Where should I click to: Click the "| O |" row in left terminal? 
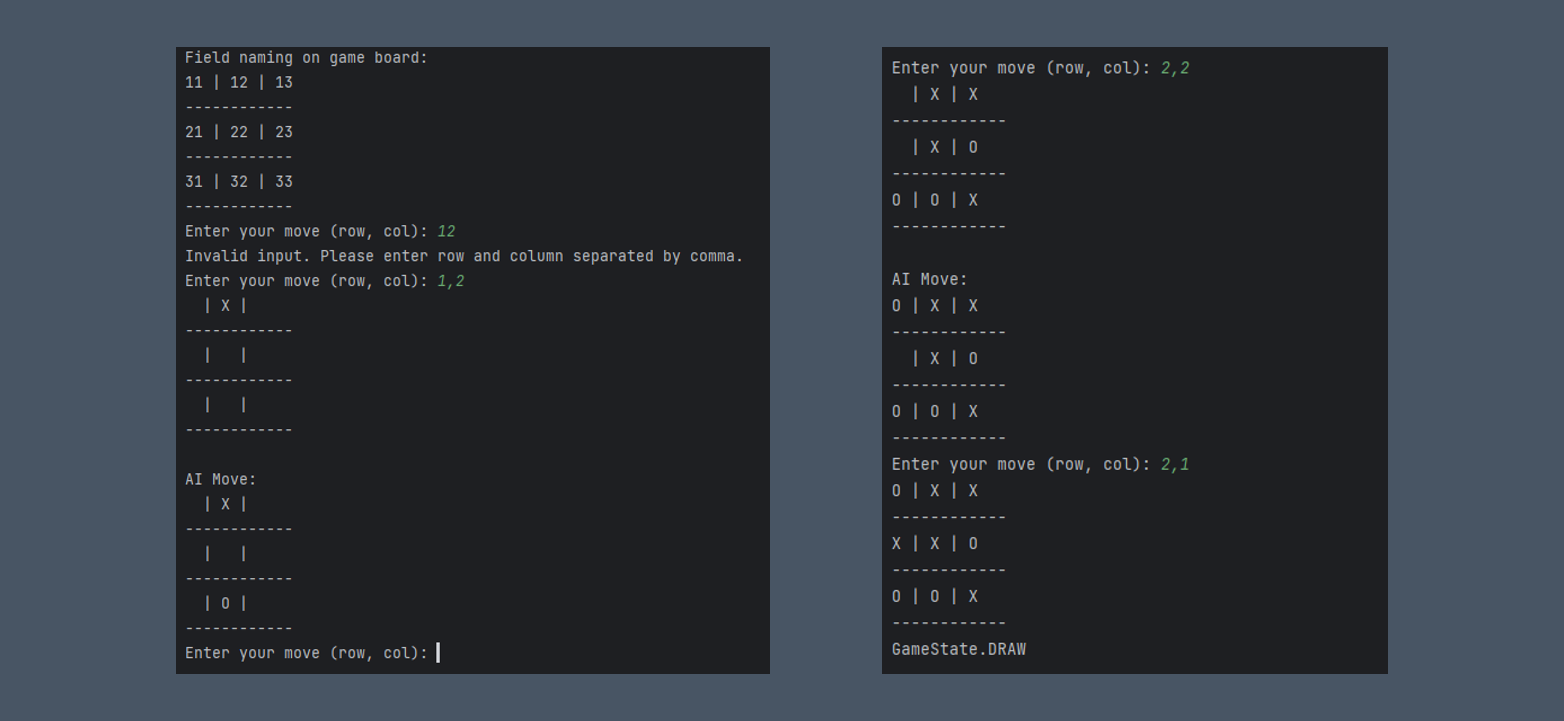pos(225,603)
